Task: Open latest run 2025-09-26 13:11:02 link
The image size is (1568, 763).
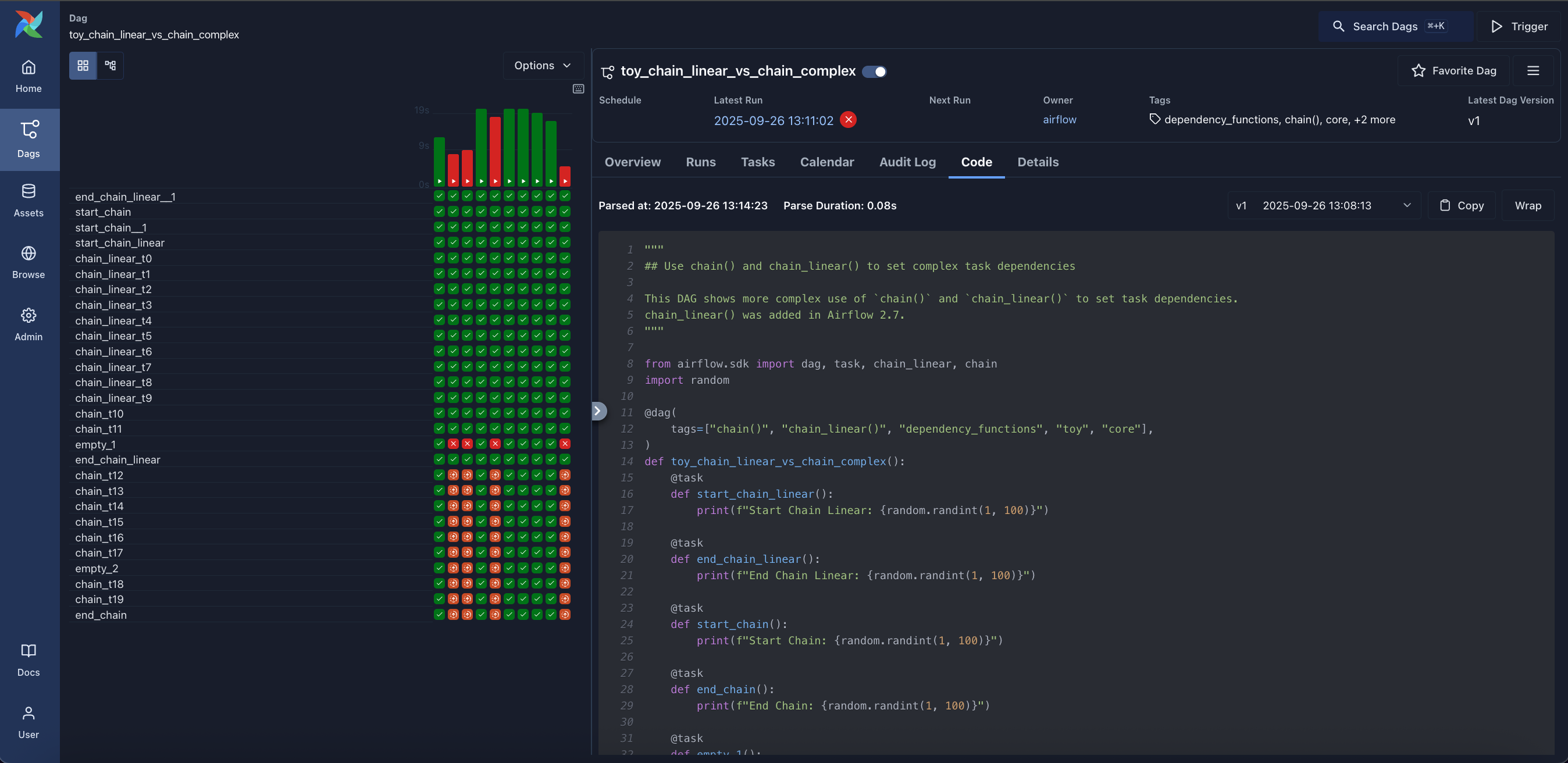Action: (x=773, y=120)
